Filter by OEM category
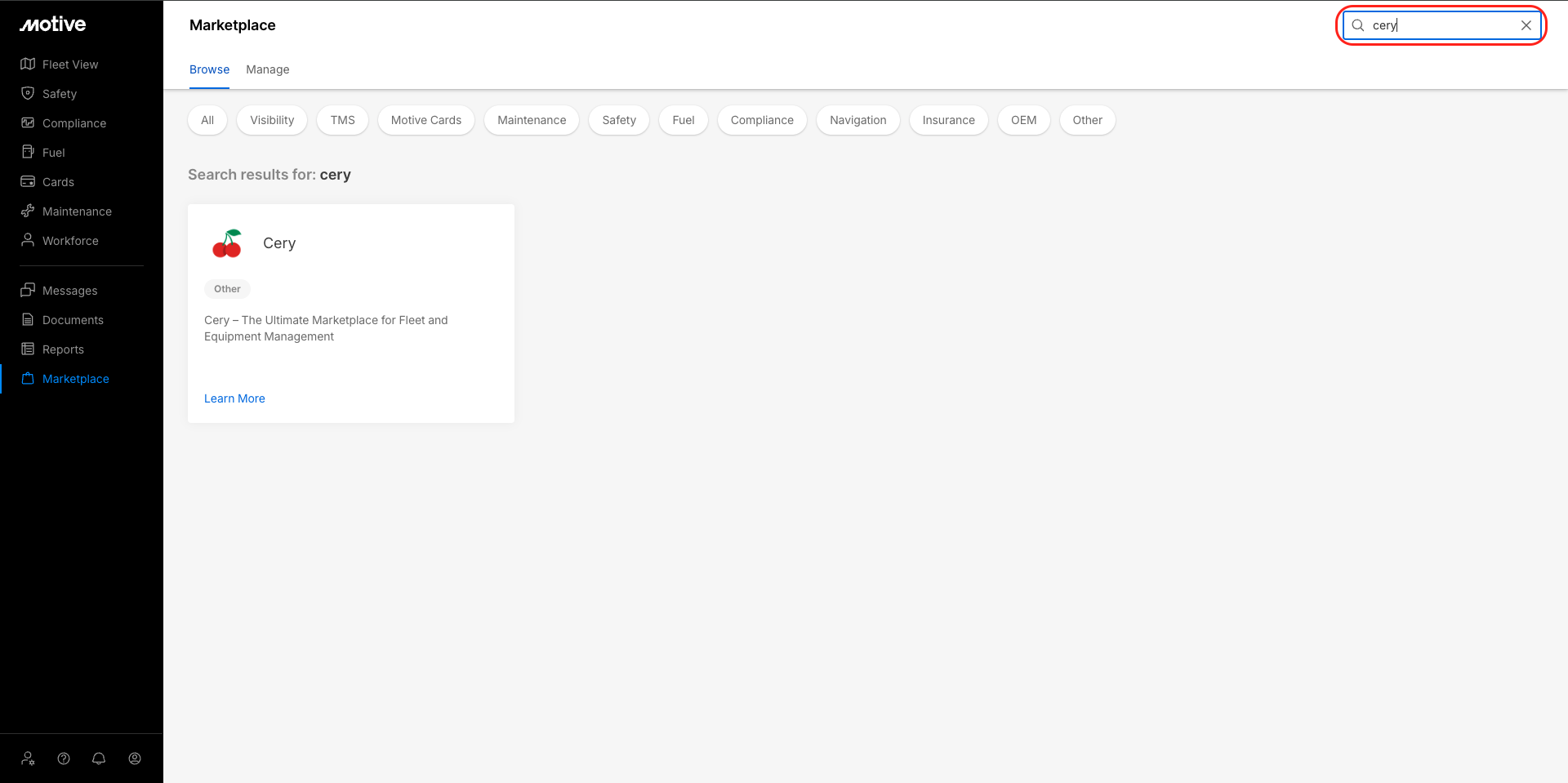 point(1024,120)
